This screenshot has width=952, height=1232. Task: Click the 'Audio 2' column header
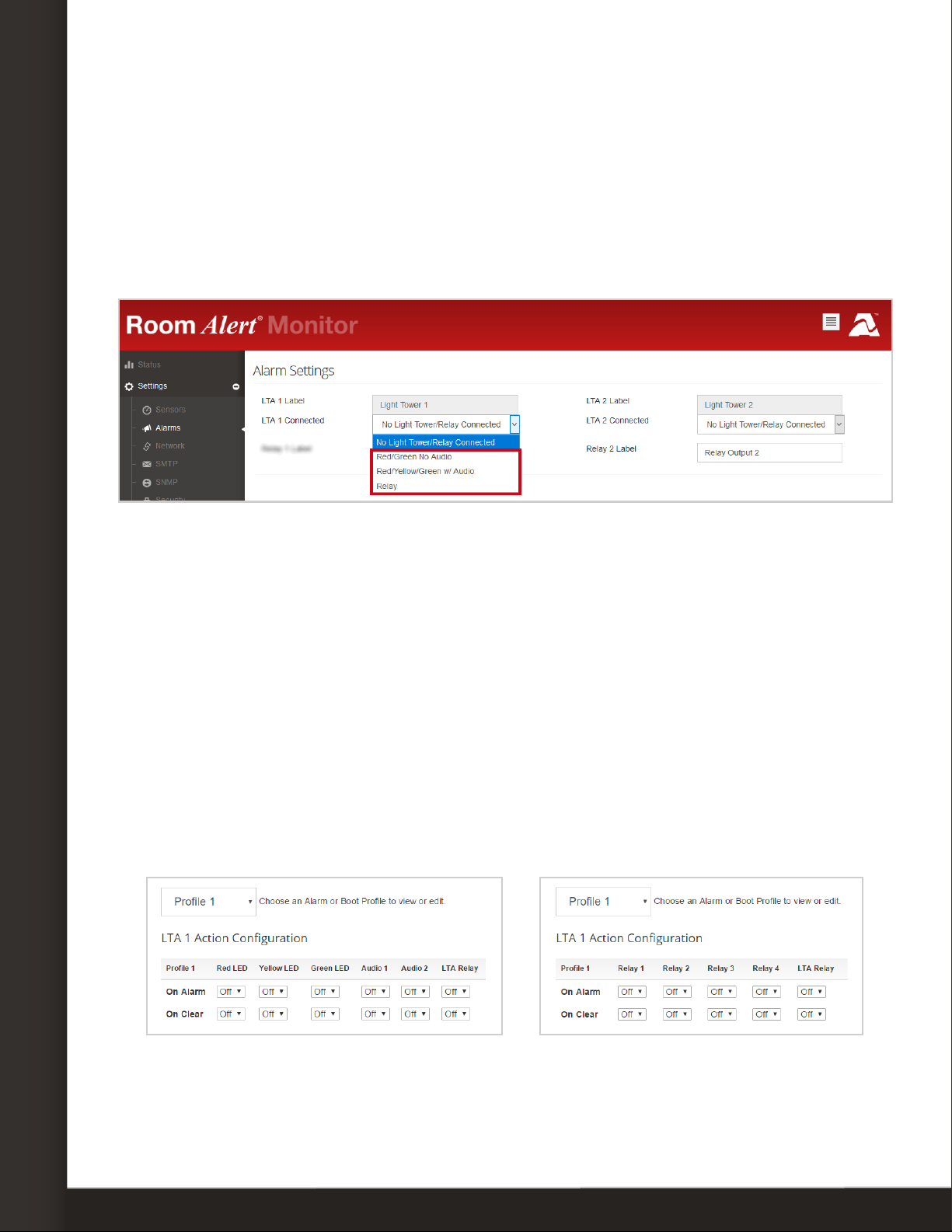coord(414,968)
